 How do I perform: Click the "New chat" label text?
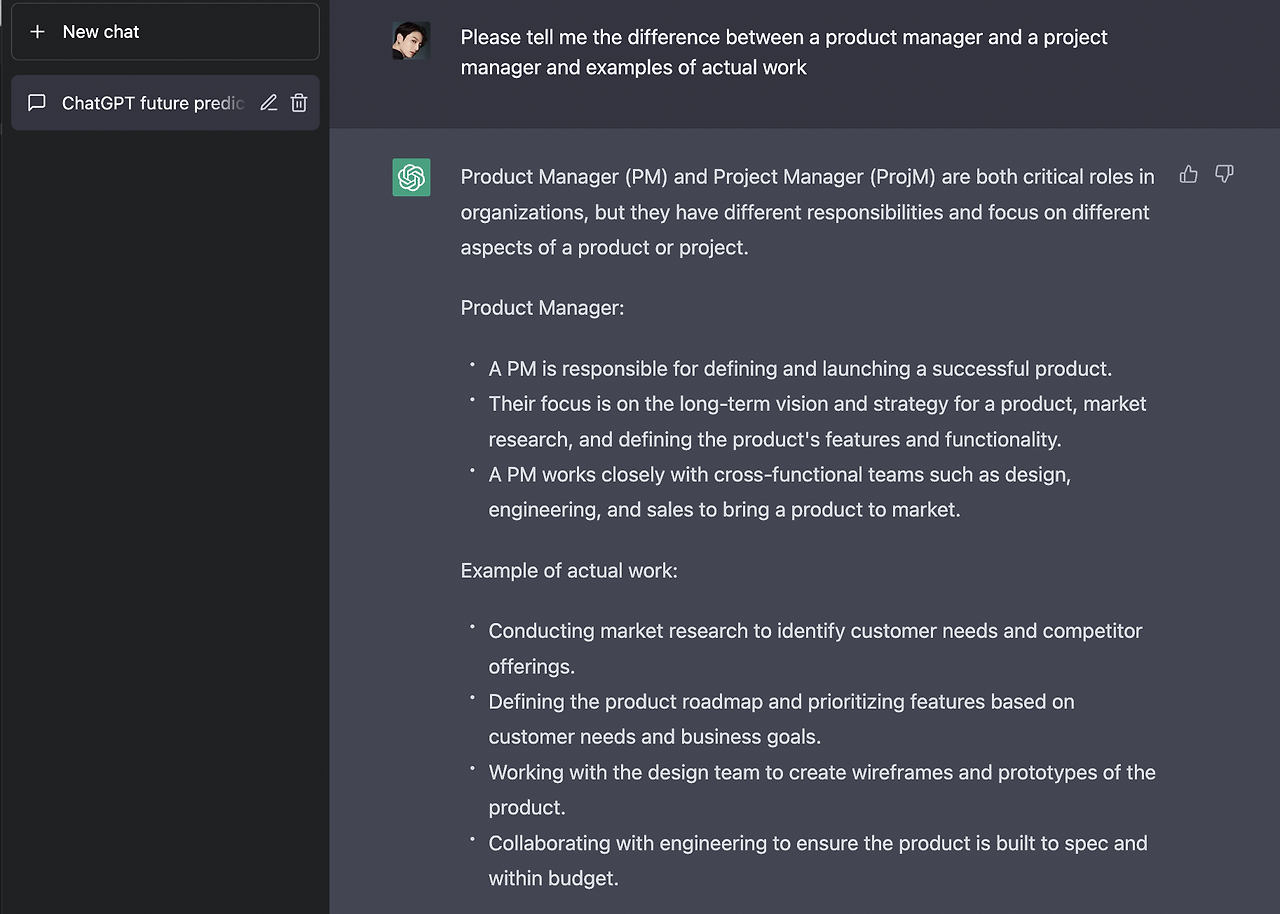pos(101,32)
